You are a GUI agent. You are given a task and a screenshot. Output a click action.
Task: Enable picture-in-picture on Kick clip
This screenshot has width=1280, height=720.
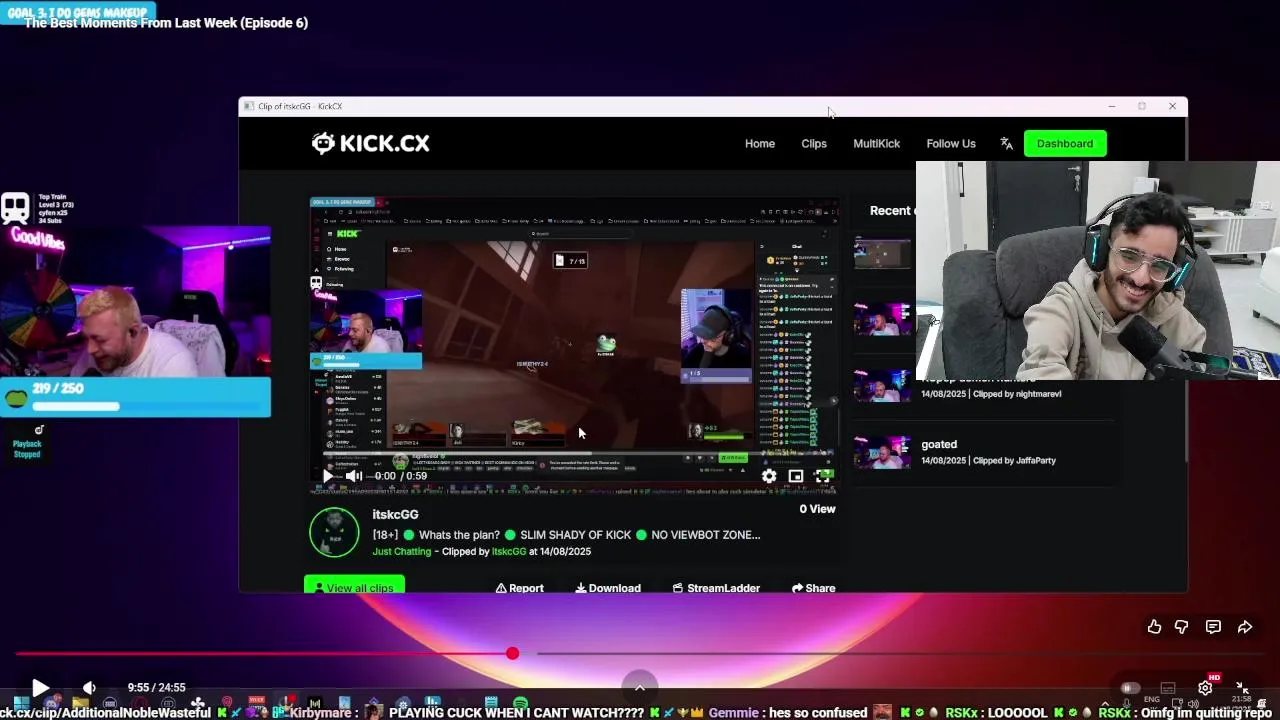point(796,476)
